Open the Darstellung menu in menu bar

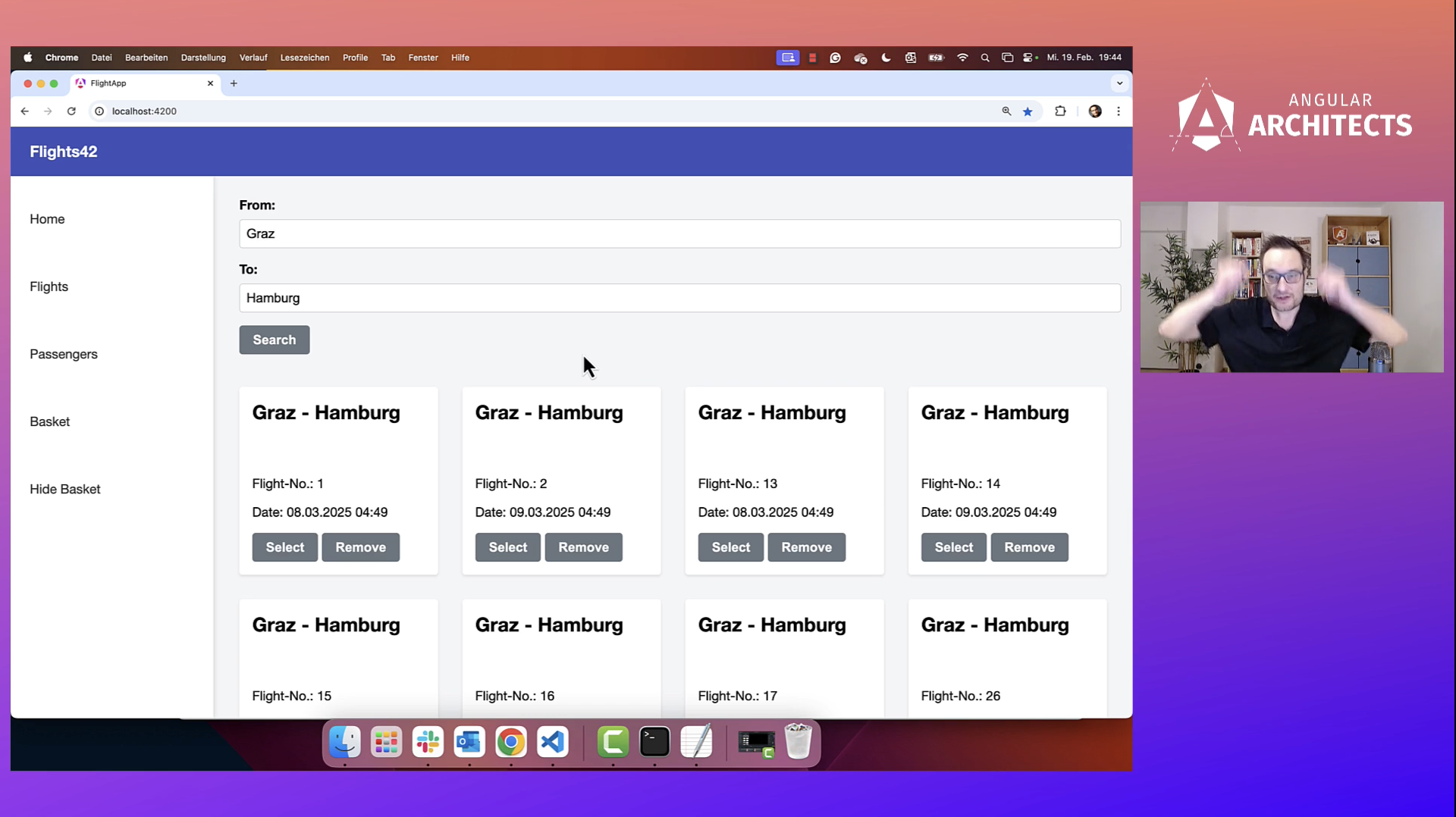[x=203, y=58]
